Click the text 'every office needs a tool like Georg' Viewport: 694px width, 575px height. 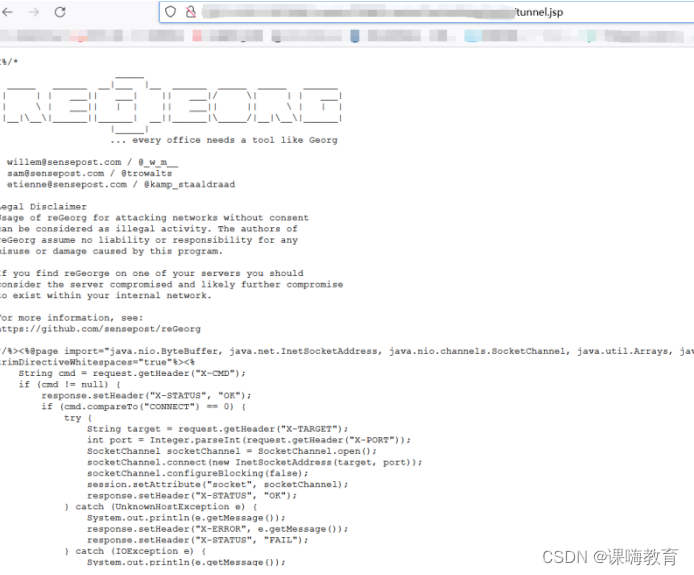coord(235,140)
